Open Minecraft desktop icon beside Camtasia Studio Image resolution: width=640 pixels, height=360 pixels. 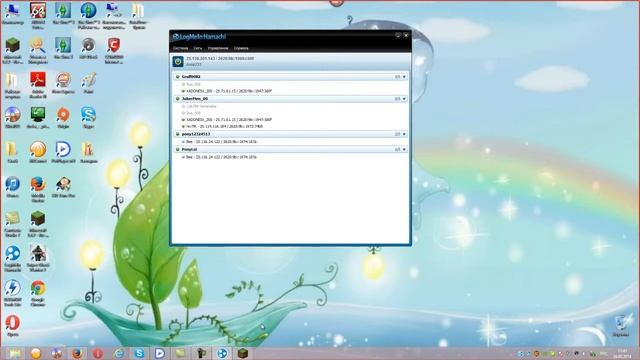[38, 223]
